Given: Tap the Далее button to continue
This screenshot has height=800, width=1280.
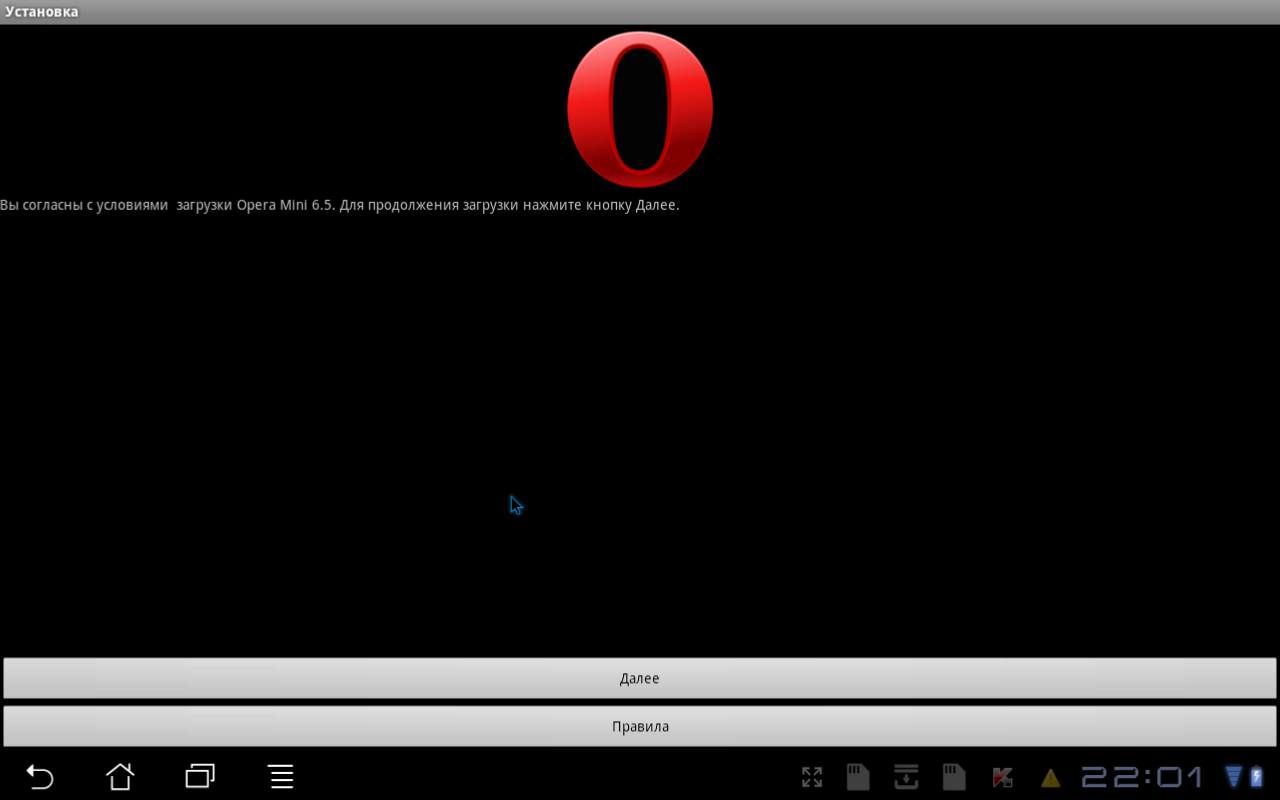Looking at the screenshot, I should (x=640, y=678).
